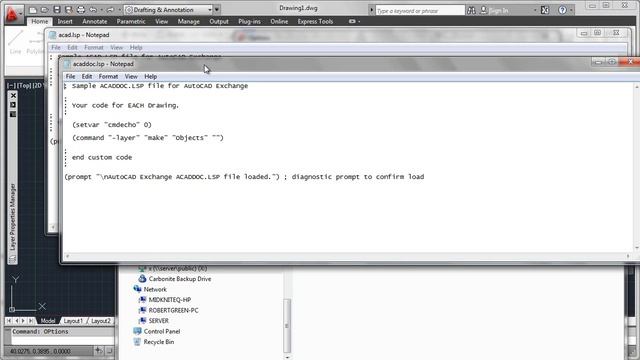Switch to the Layout1 tab

tap(73, 321)
